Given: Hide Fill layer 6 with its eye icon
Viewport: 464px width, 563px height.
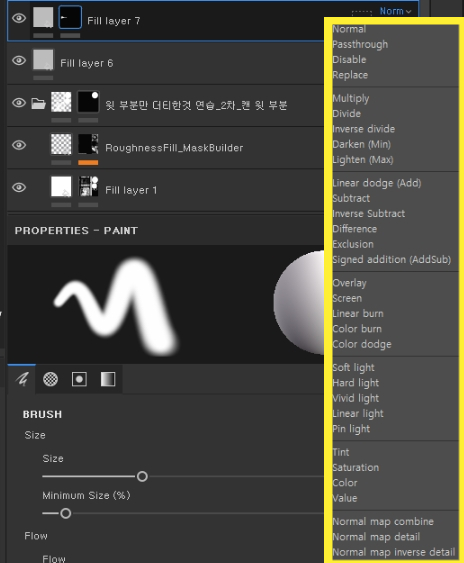Looking at the screenshot, I should point(19,60).
